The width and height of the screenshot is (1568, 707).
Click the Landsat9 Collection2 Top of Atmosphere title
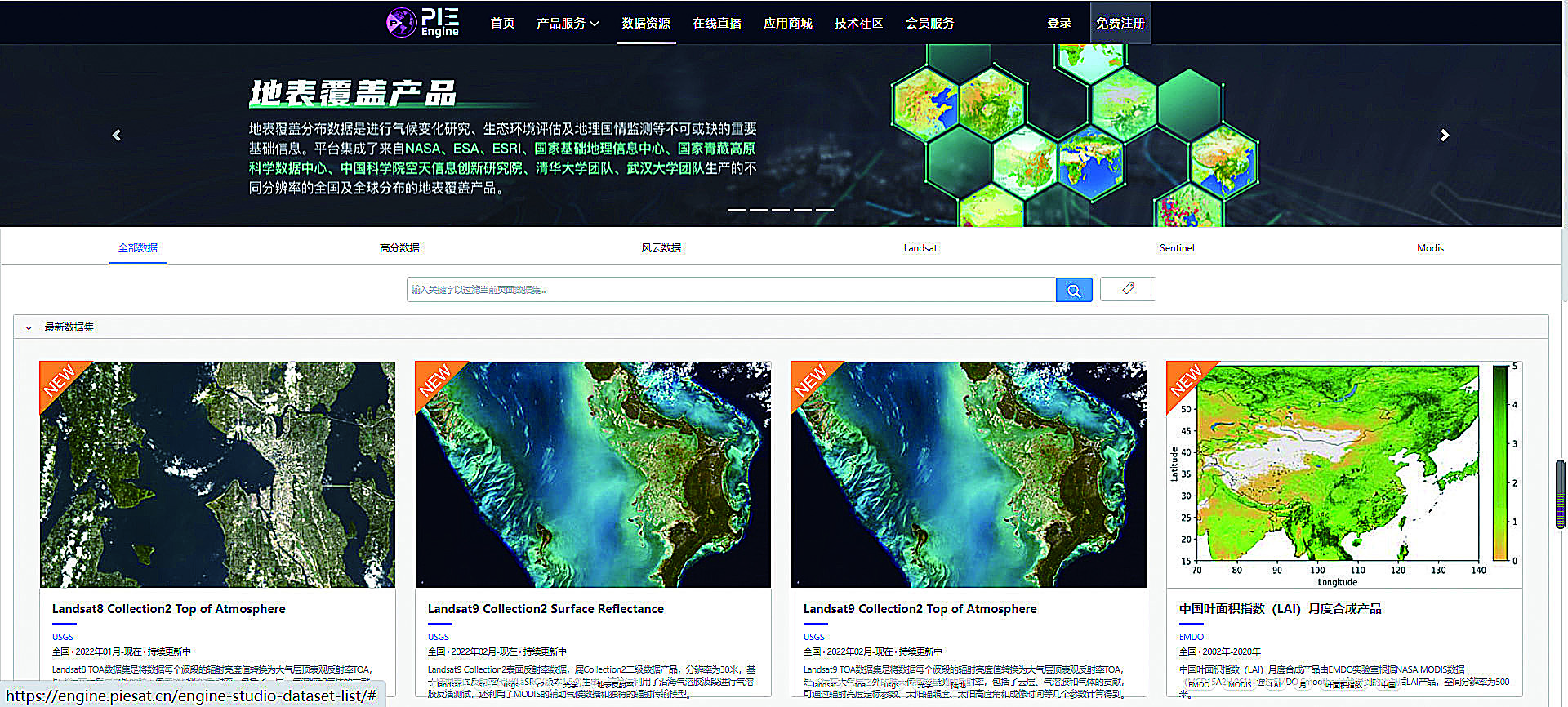coord(920,609)
